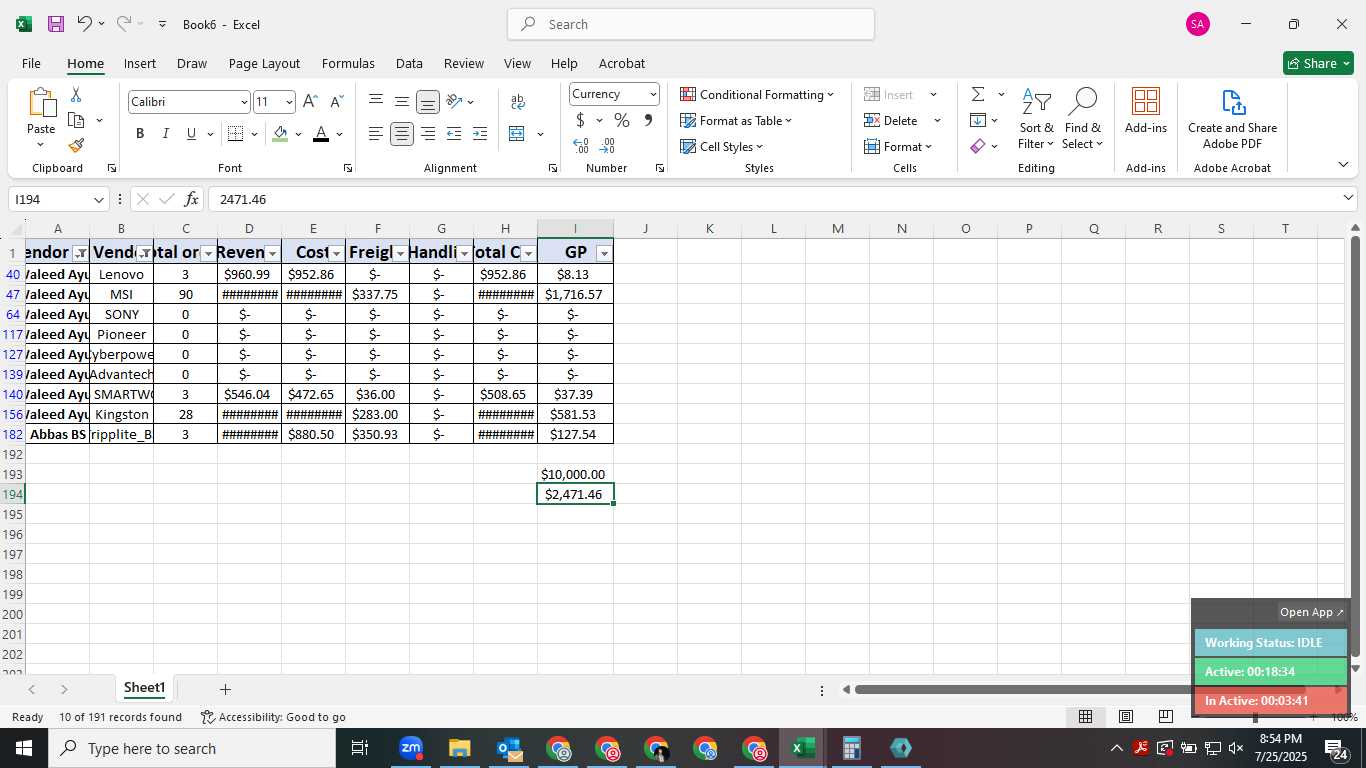1366x768 pixels.
Task: Click the Increase Decimal icon
Action: click(x=580, y=146)
